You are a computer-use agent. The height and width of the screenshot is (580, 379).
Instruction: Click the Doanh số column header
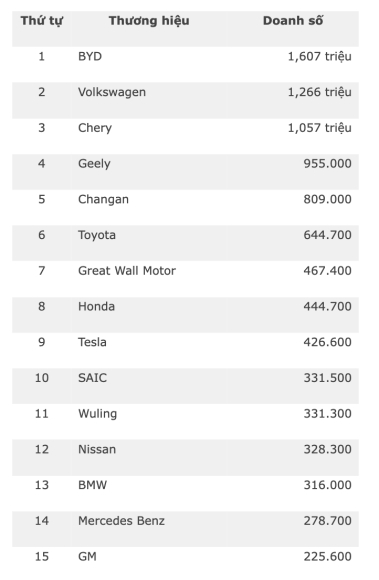(x=292, y=21)
